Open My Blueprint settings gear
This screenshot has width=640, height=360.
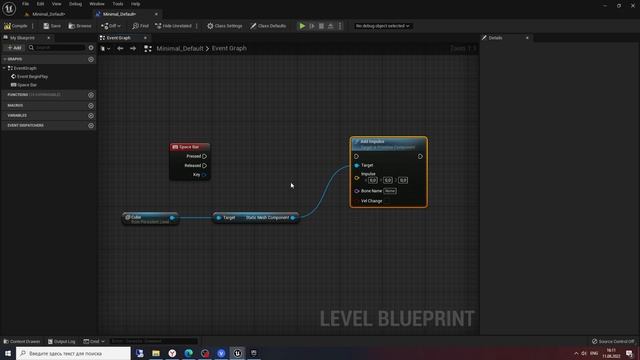(91, 48)
